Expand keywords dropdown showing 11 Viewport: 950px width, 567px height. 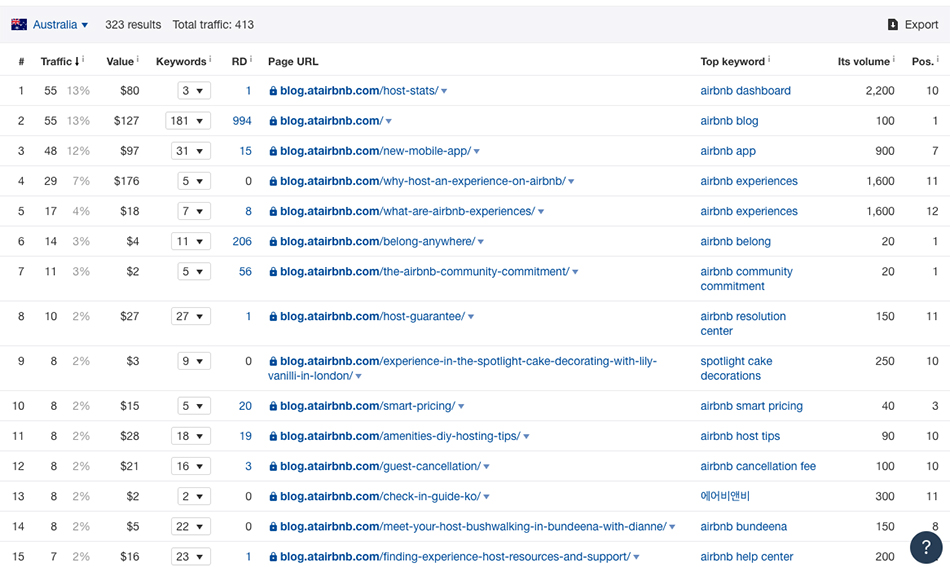coord(190,241)
